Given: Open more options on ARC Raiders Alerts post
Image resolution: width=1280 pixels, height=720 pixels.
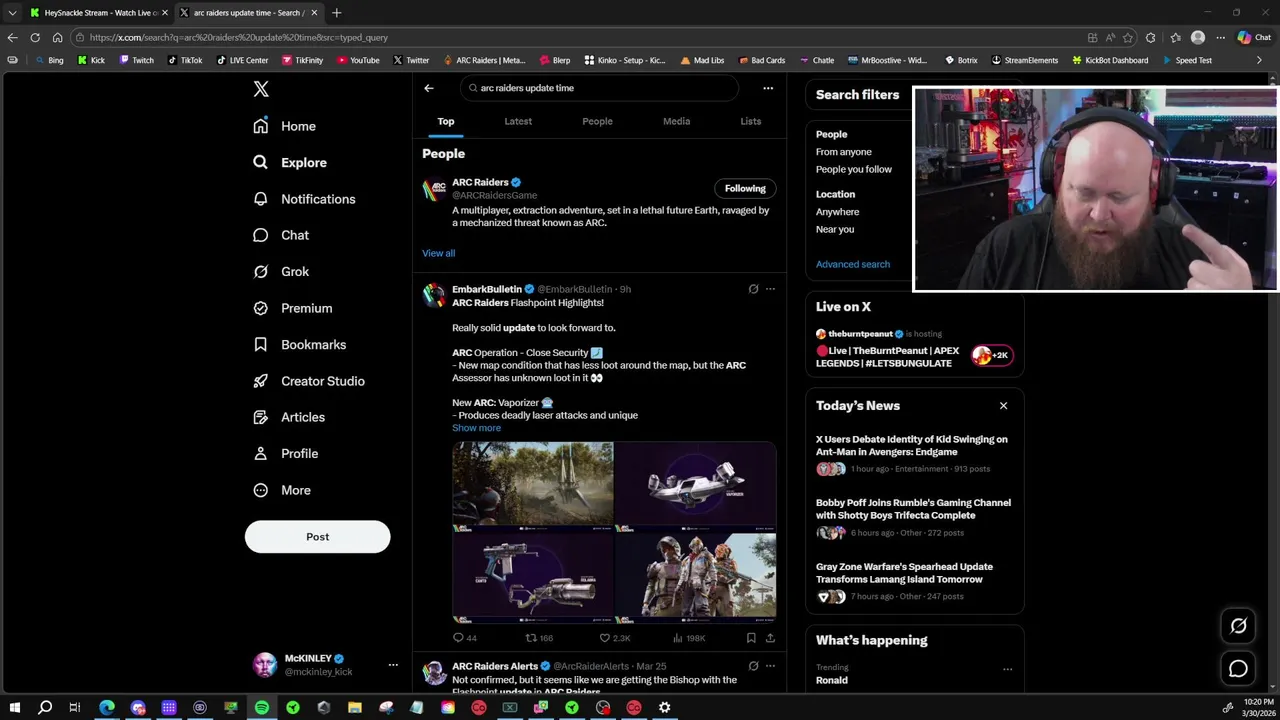Looking at the screenshot, I should coord(770,666).
